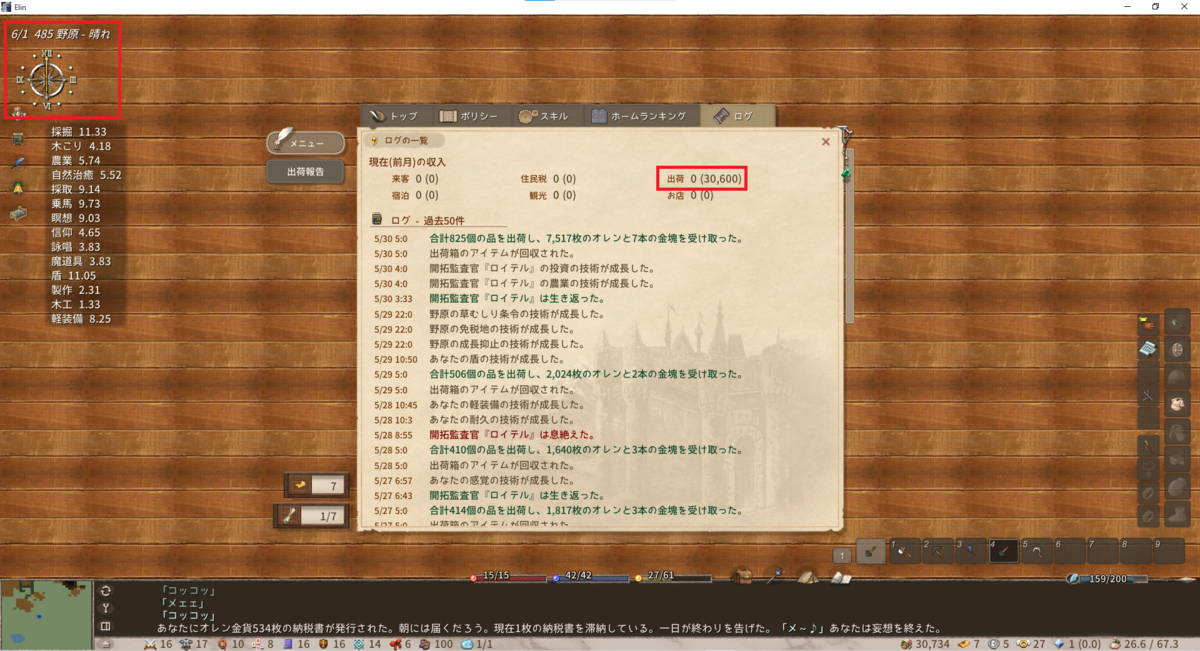The image size is (1200, 651).
Task: Click the bone counter widget showing 1/7
Action: pos(312,516)
